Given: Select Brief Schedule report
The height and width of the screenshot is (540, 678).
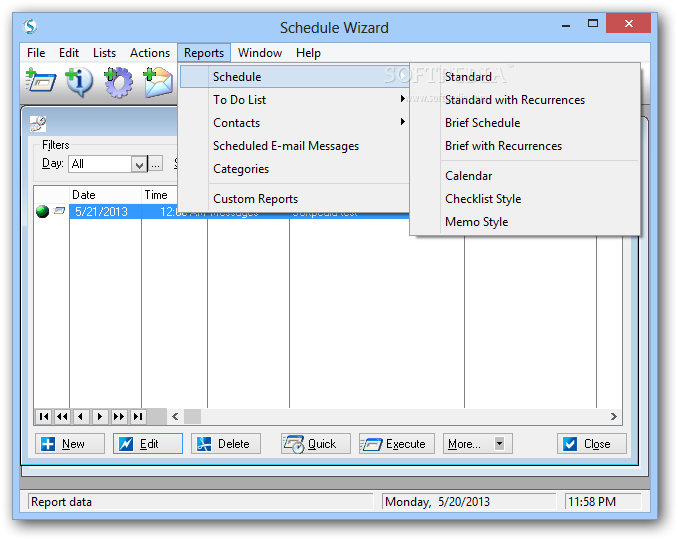Looking at the screenshot, I should click(x=525, y=122).
